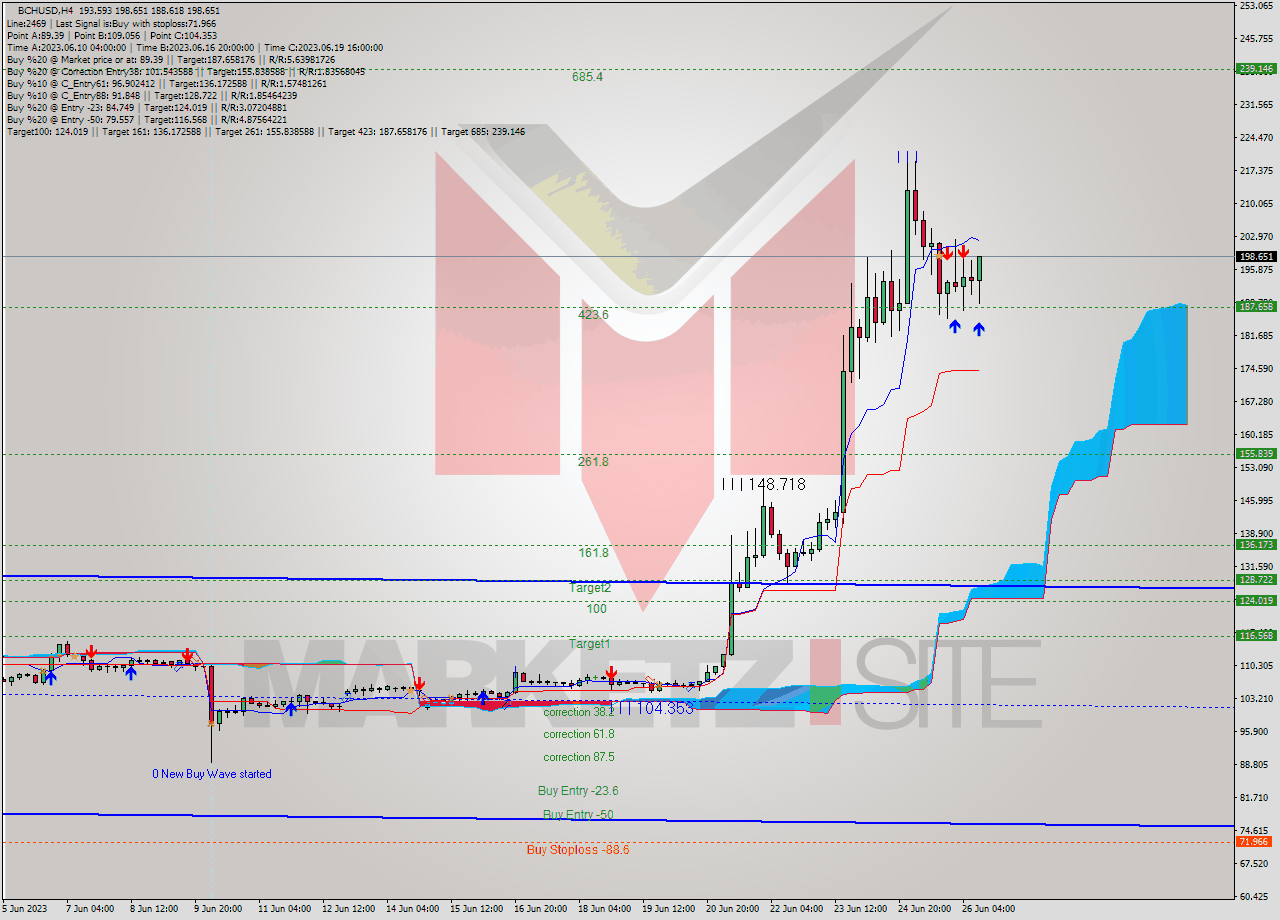
Task: Click the 'Point A:89.39' info line
Action: (x=112, y=35)
